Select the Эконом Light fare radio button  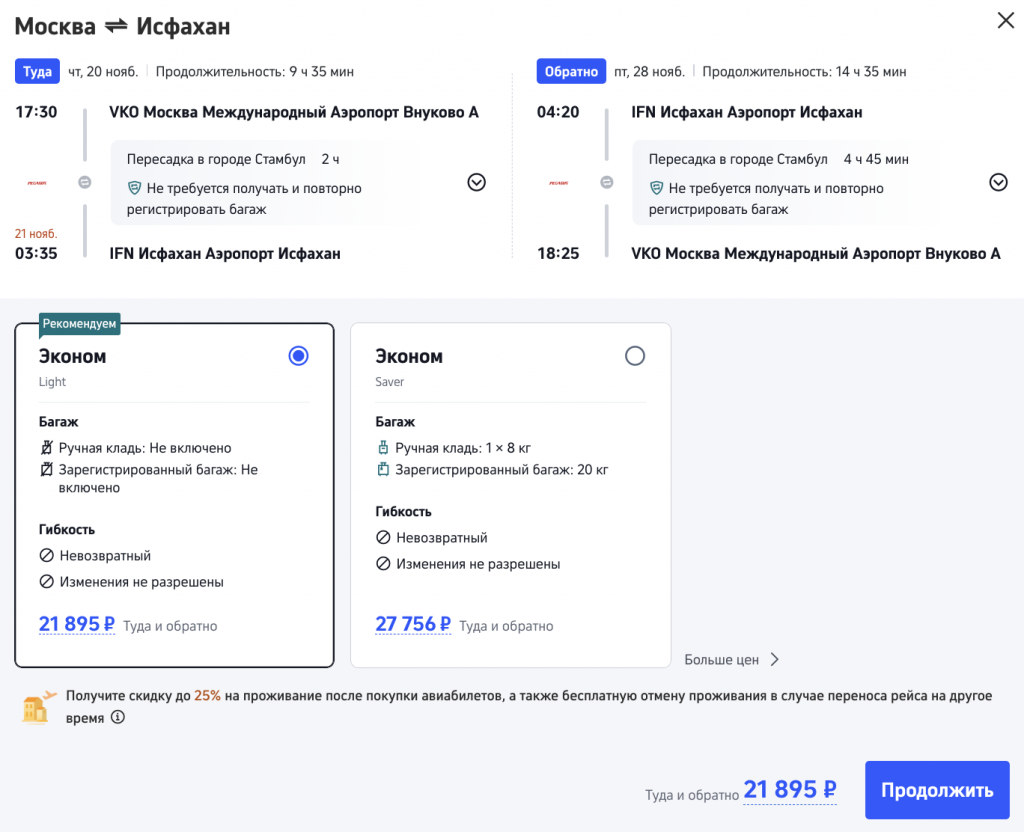(298, 356)
